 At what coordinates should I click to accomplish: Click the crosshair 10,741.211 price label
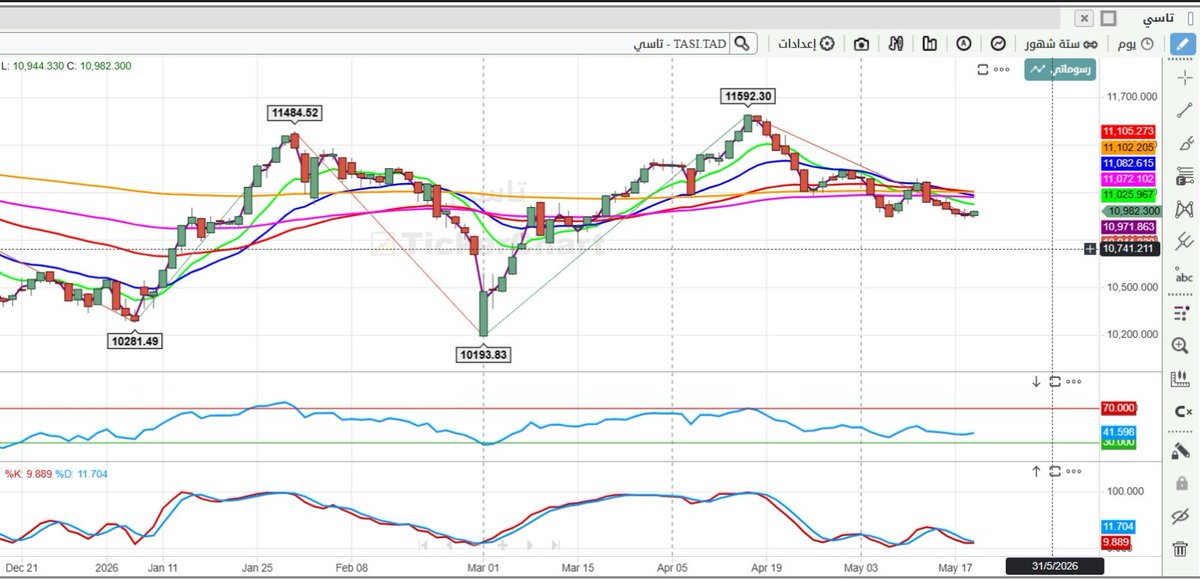point(1131,249)
